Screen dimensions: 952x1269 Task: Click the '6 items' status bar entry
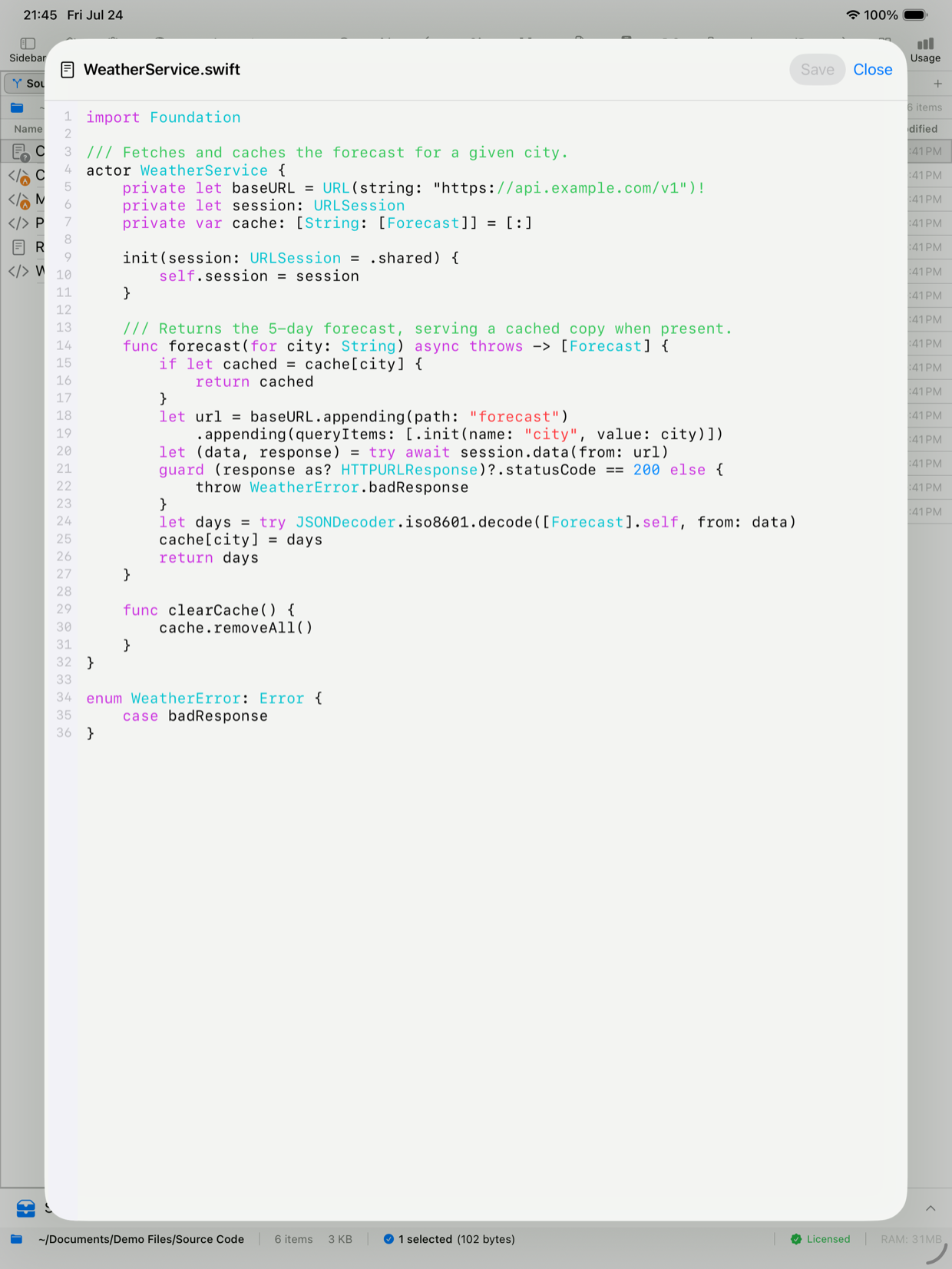coord(293,1239)
